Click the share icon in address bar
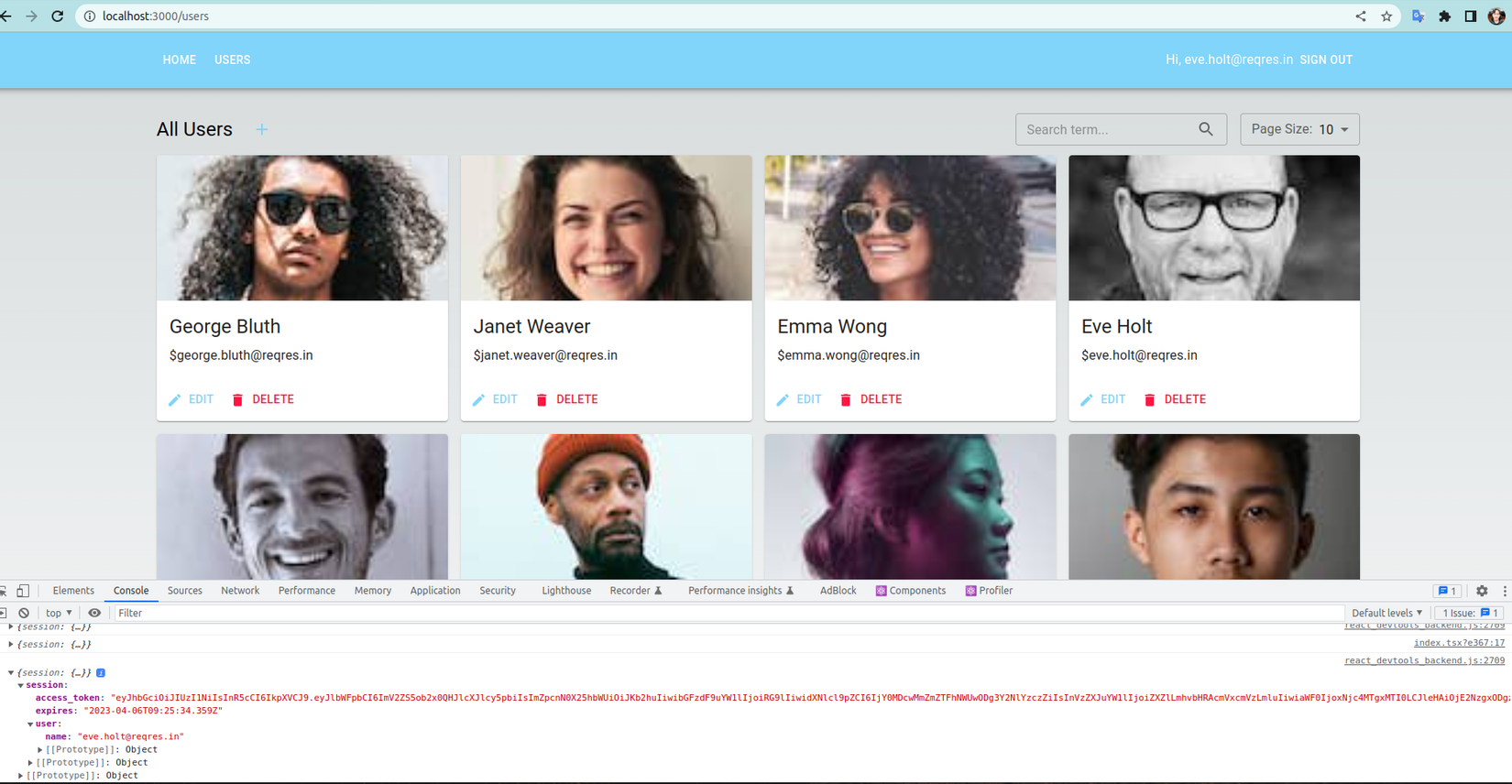 tap(1361, 16)
